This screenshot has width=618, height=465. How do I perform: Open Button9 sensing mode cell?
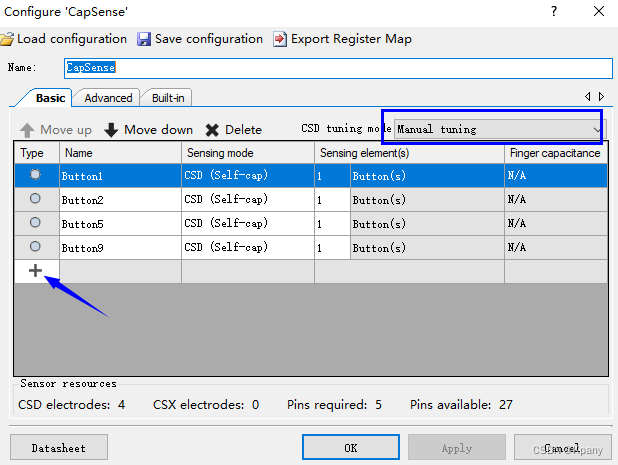[248, 247]
